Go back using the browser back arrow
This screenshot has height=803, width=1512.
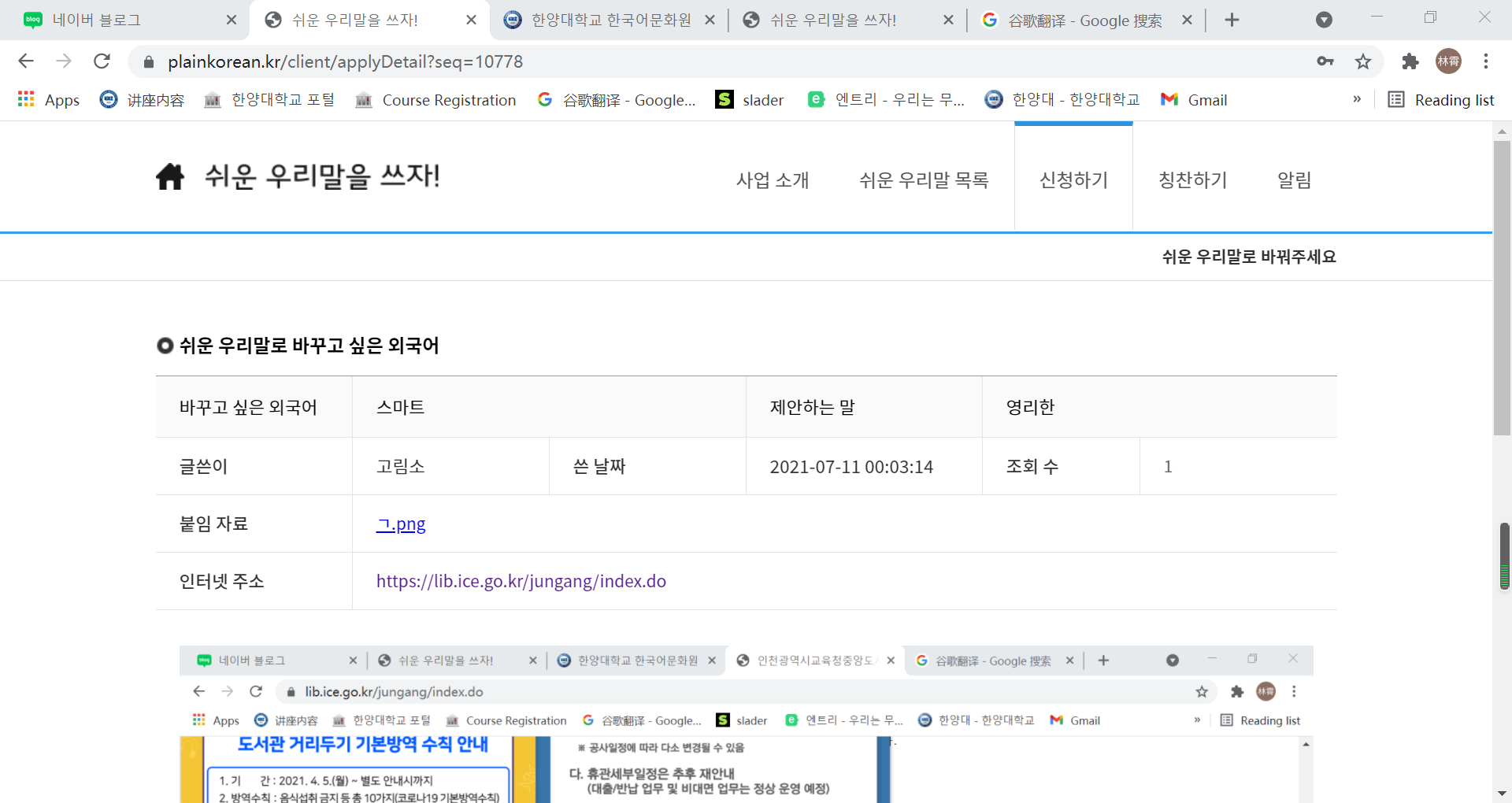point(26,61)
